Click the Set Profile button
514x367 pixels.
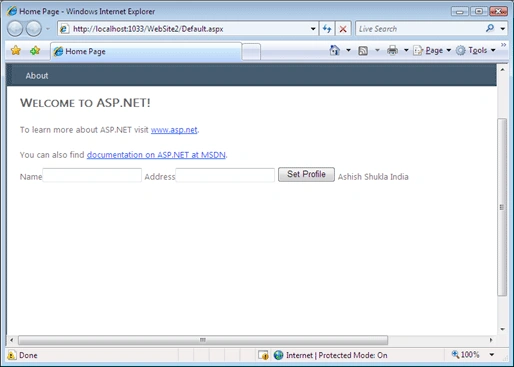click(x=306, y=174)
